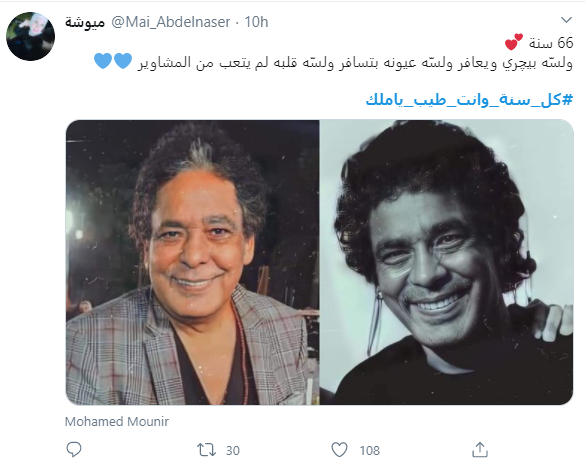
Task: Click the blank area beside the hashtag
Action: coord(215,100)
